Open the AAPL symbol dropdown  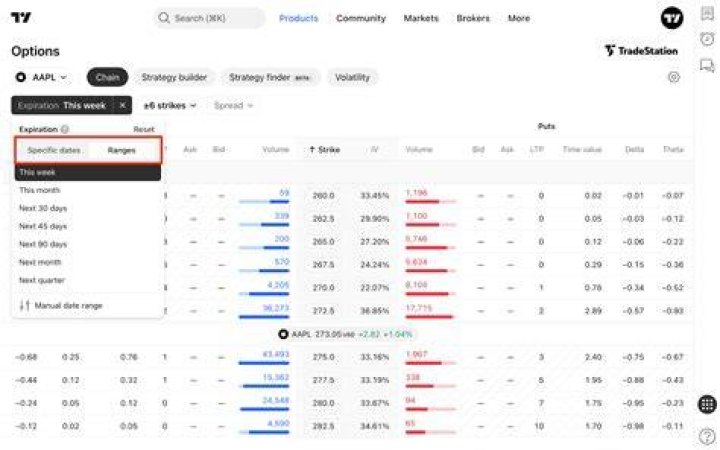[x=42, y=77]
